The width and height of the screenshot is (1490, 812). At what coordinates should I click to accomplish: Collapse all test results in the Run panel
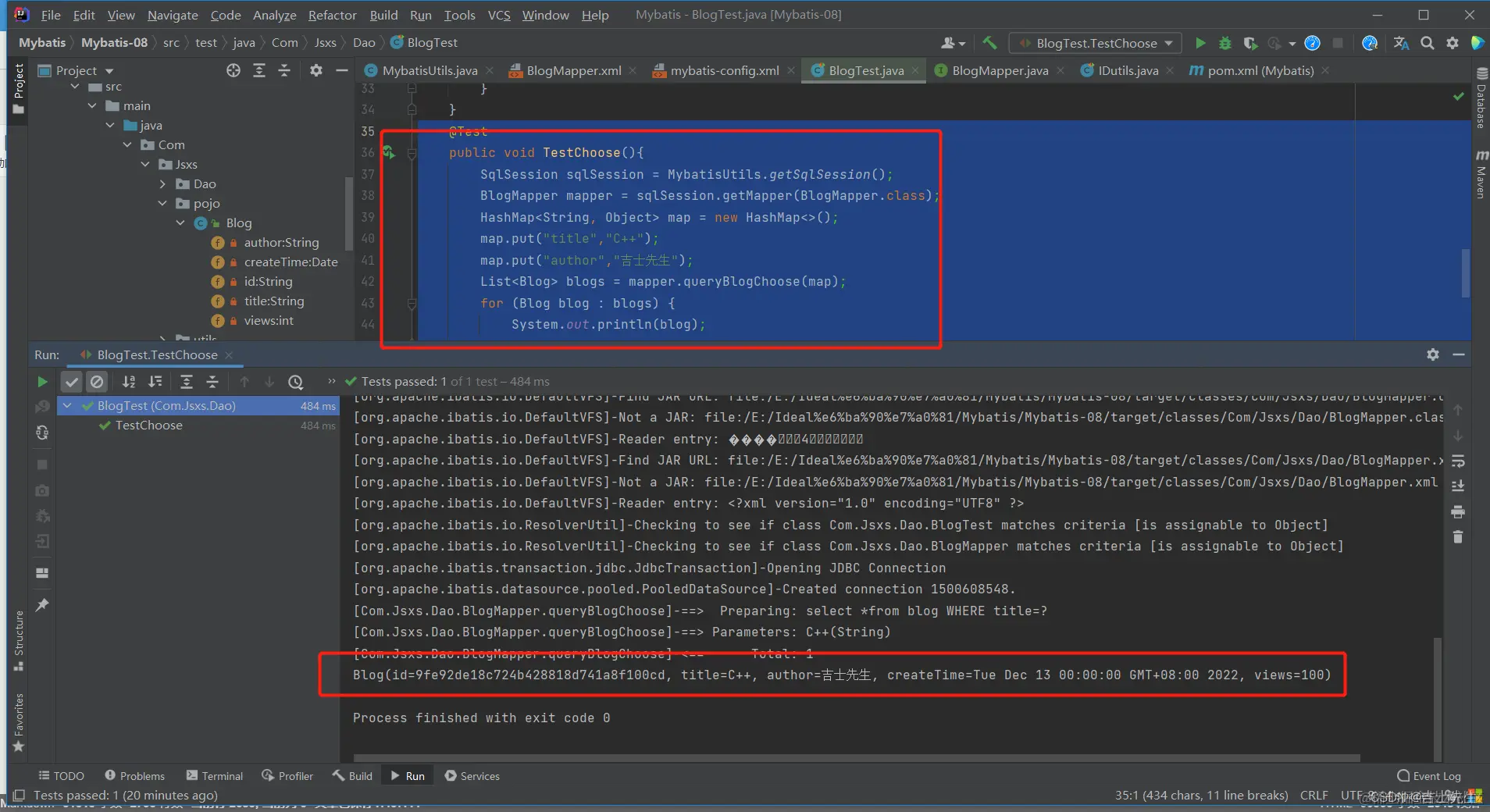212,382
